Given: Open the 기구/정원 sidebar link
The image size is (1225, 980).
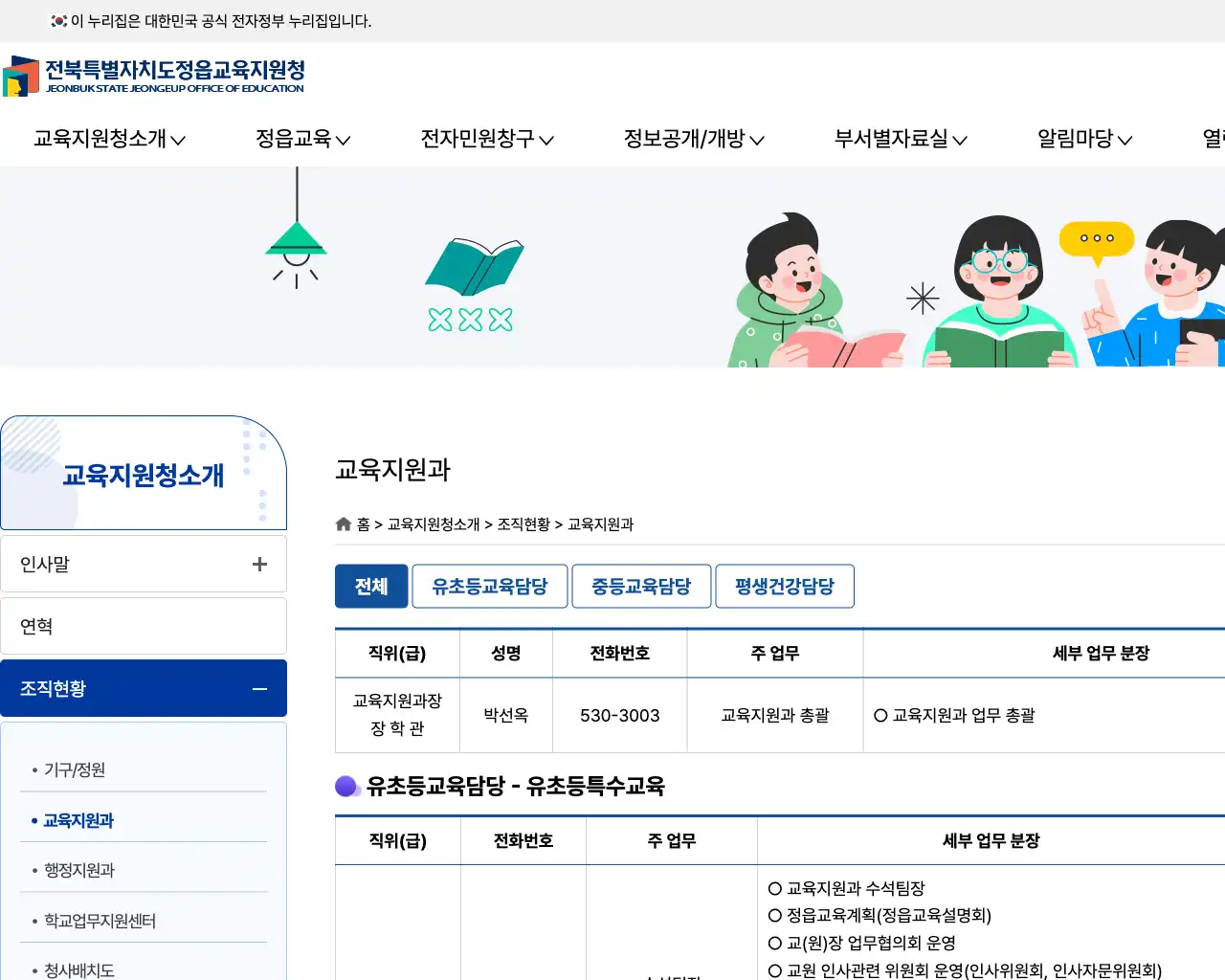Looking at the screenshot, I should click(74, 769).
